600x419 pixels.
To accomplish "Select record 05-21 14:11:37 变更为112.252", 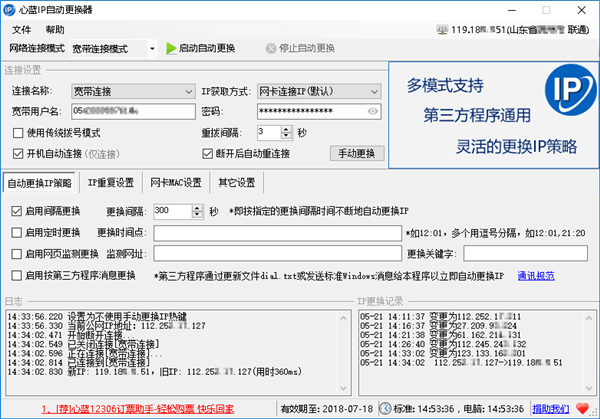I will (440, 317).
